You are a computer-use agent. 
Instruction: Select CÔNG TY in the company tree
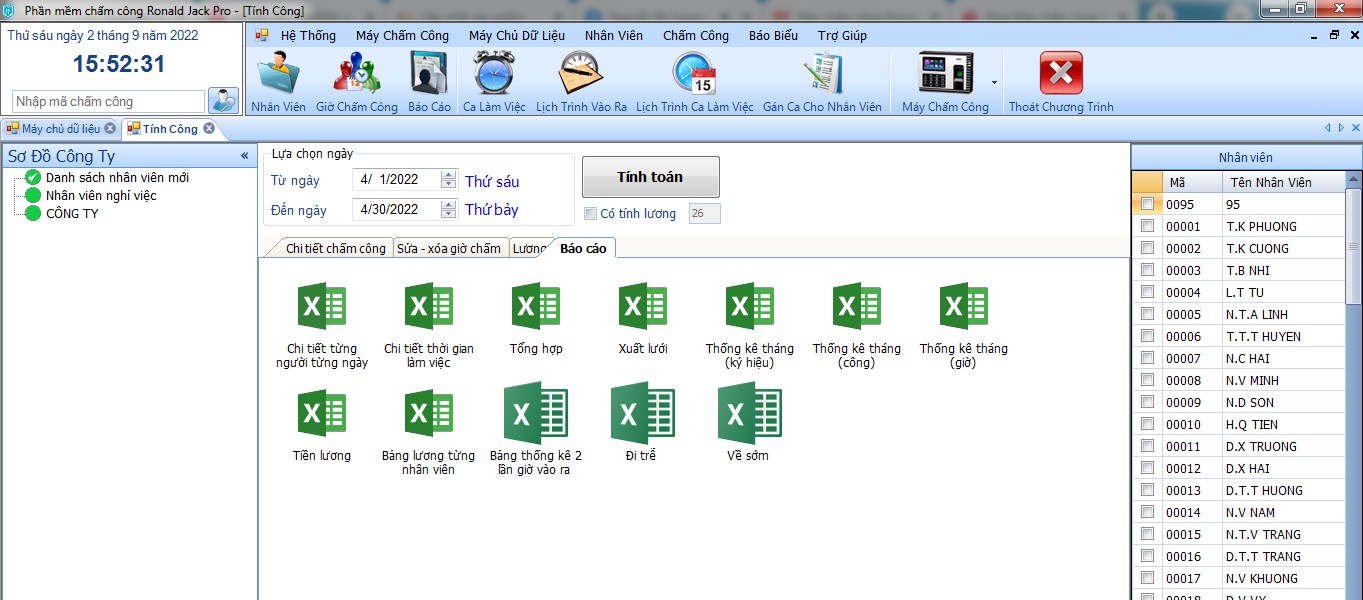tap(72, 213)
